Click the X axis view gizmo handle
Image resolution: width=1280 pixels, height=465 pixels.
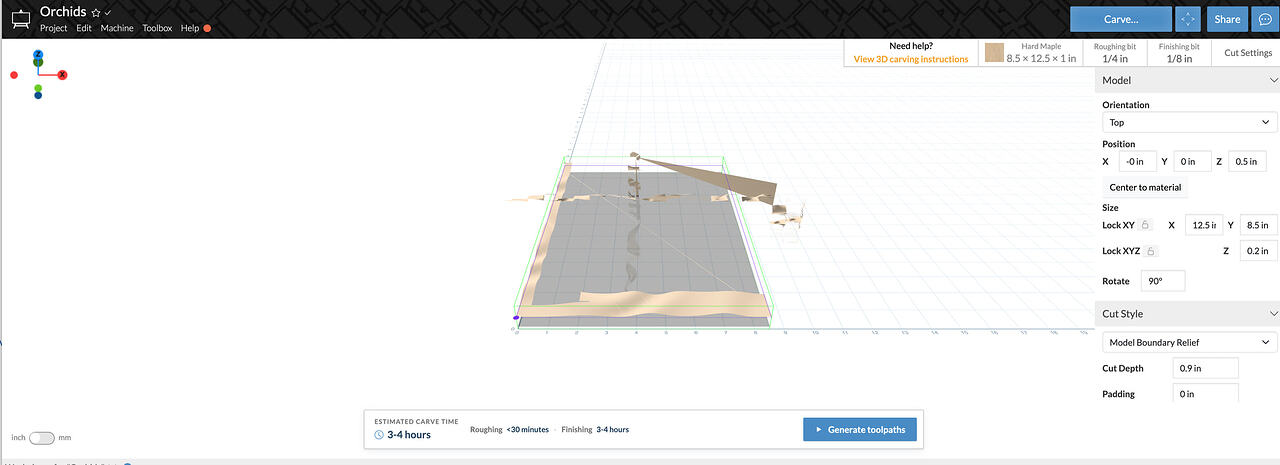62,75
